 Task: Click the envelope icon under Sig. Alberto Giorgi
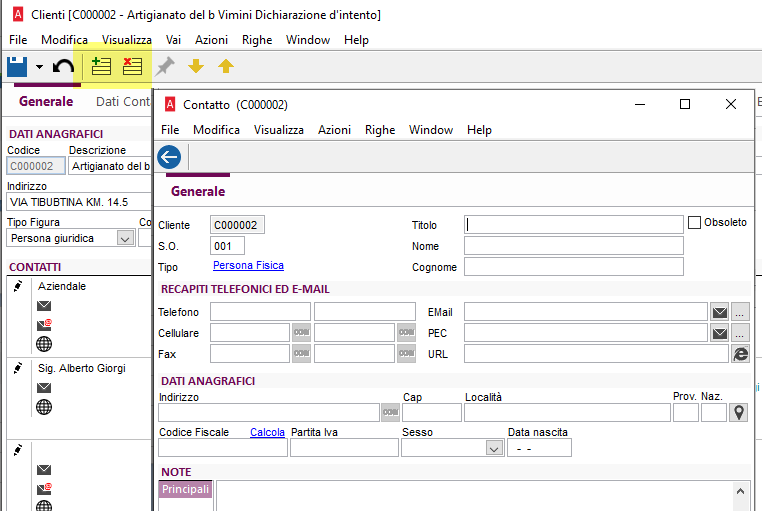coord(44,388)
